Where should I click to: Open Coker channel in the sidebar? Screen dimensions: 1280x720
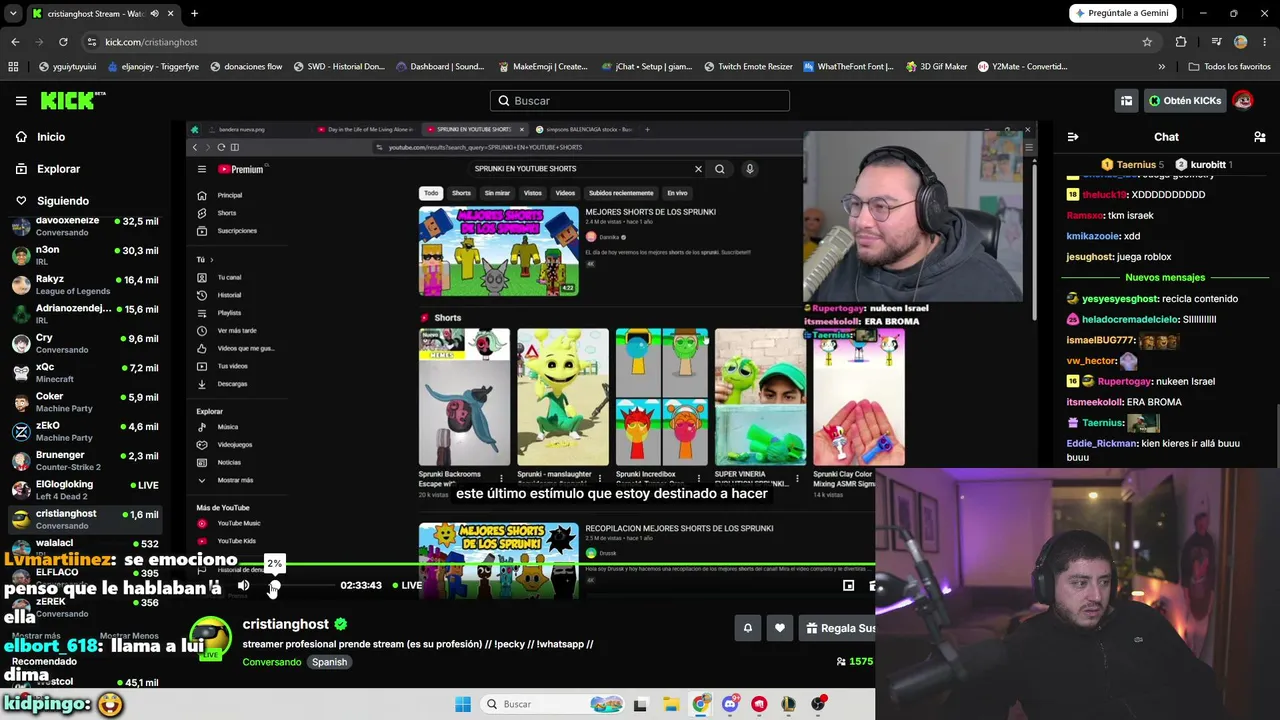(x=85, y=402)
